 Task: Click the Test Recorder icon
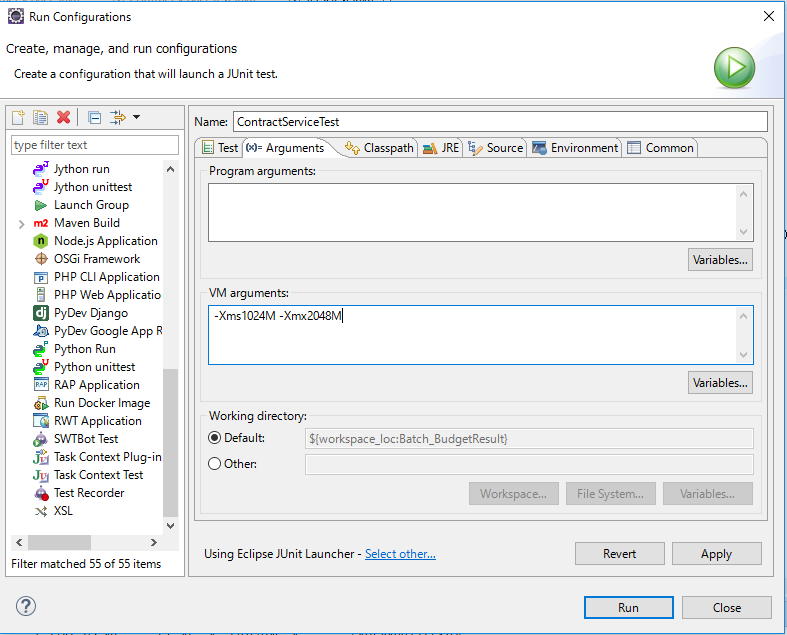pyautogui.click(x=41, y=493)
